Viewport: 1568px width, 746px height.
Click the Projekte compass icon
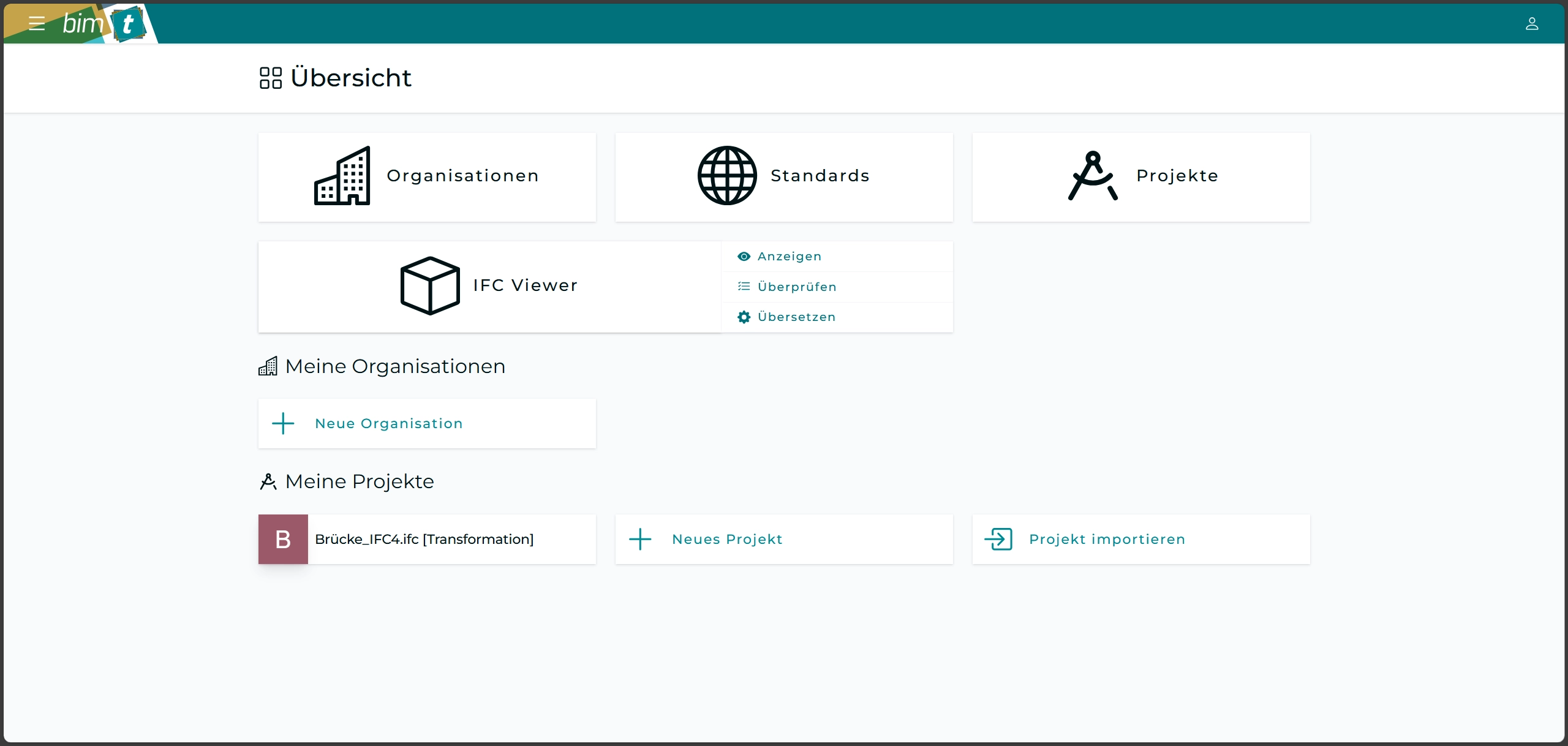1093,176
